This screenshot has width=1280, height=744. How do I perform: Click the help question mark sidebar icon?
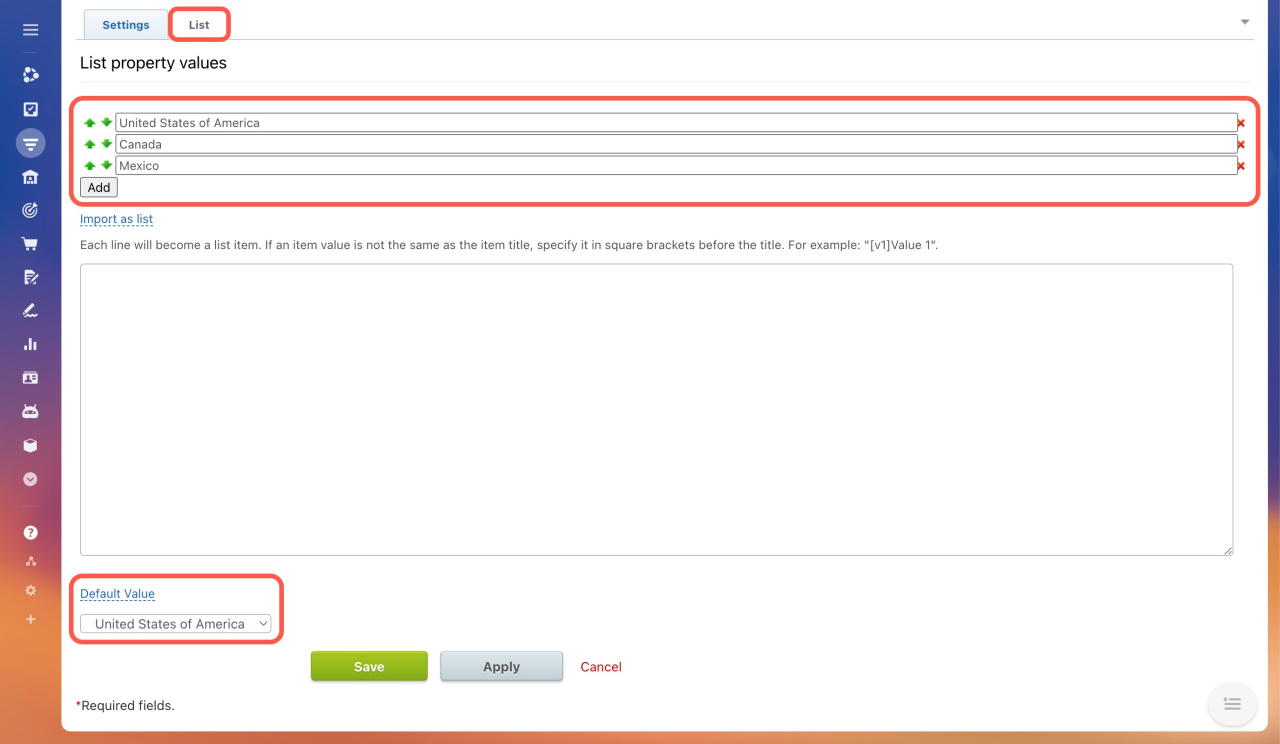click(x=30, y=532)
